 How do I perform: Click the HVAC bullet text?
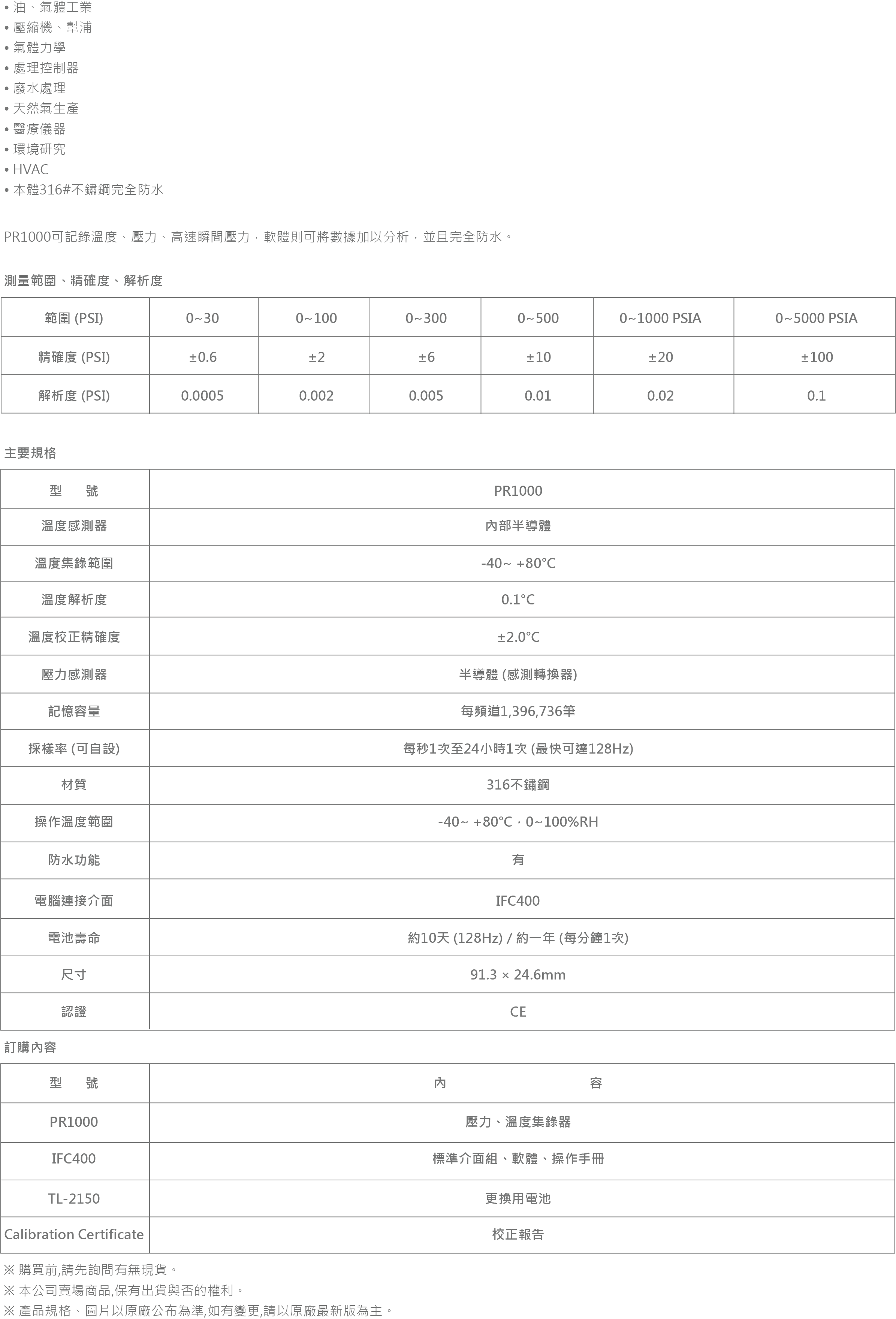pos(31,169)
